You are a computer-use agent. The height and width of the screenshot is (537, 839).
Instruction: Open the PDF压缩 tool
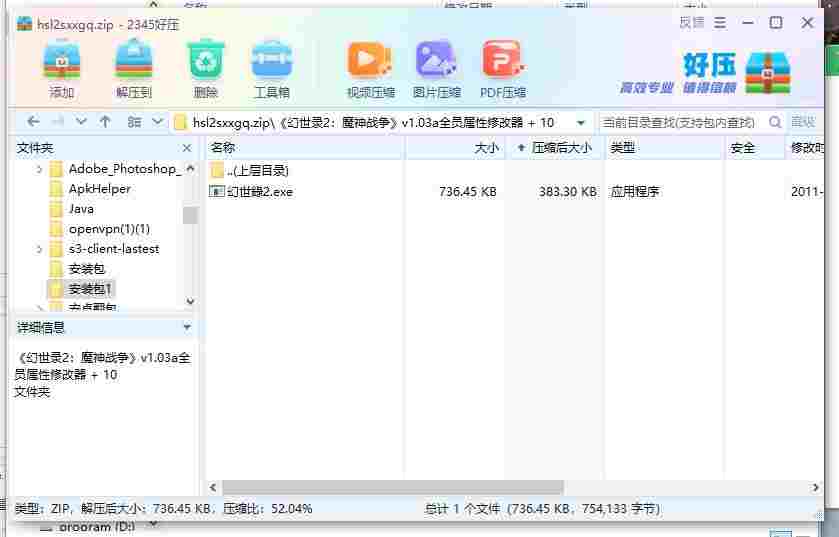pyautogui.click(x=503, y=61)
